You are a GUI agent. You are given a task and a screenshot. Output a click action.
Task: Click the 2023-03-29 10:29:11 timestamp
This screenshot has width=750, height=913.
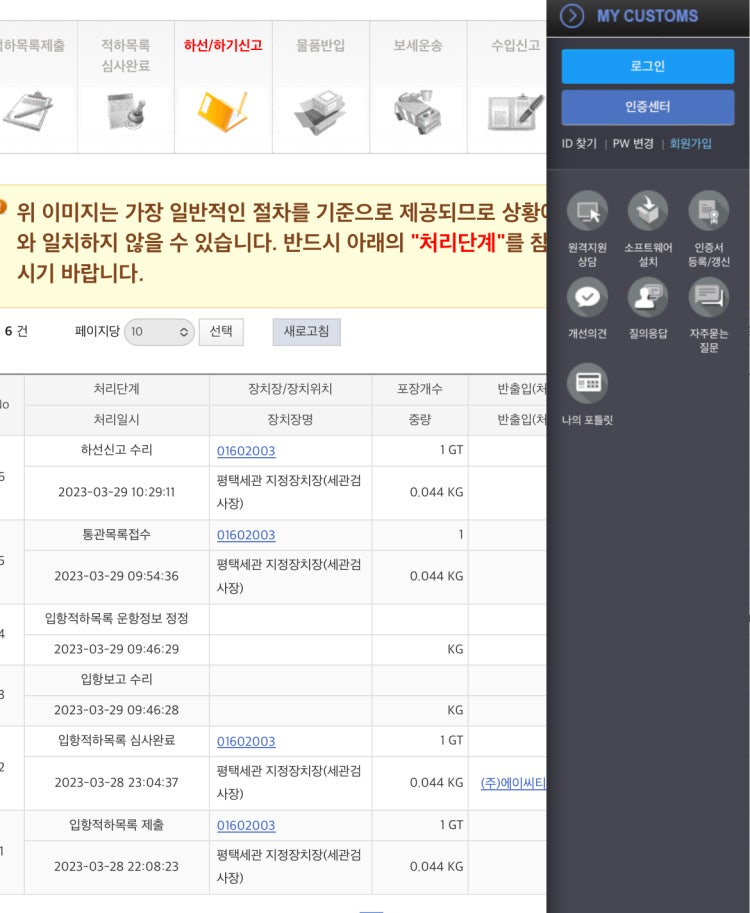click(116, 493)
